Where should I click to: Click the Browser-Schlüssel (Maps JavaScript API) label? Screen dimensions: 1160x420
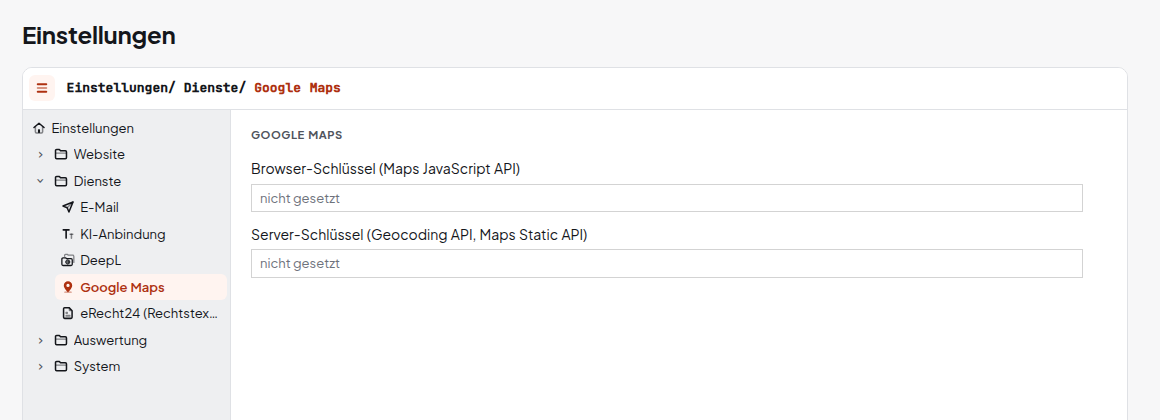point(385,169)
